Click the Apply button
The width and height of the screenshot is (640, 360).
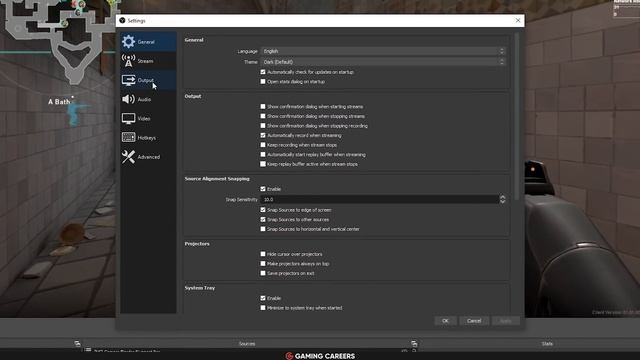pos(506,321)
